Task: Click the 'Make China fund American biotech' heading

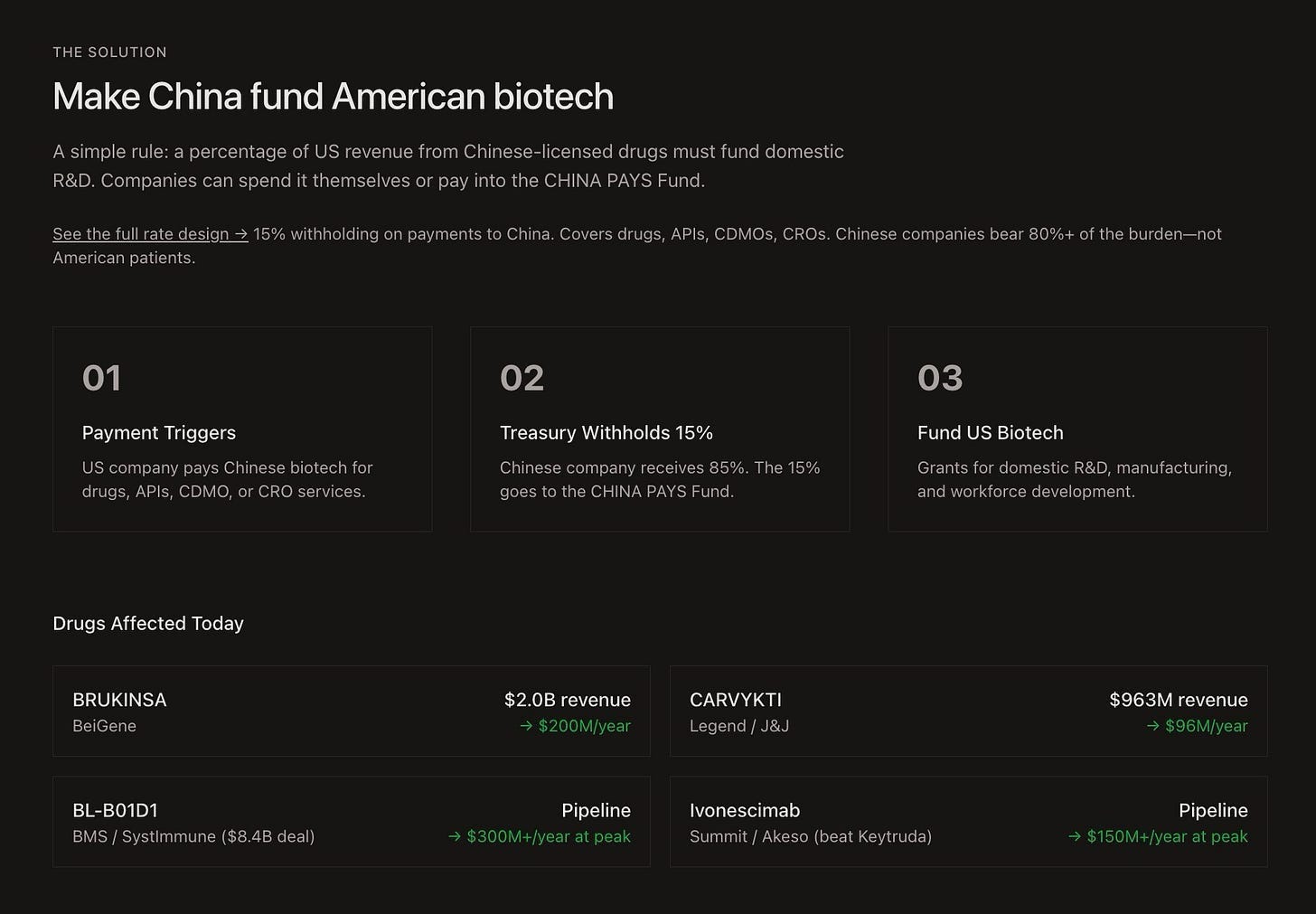Action: tap(333, 96)
